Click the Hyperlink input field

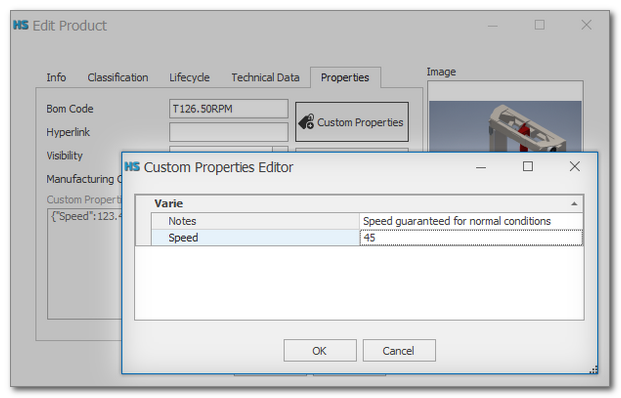pyautogui.click(x=229, y=132)
